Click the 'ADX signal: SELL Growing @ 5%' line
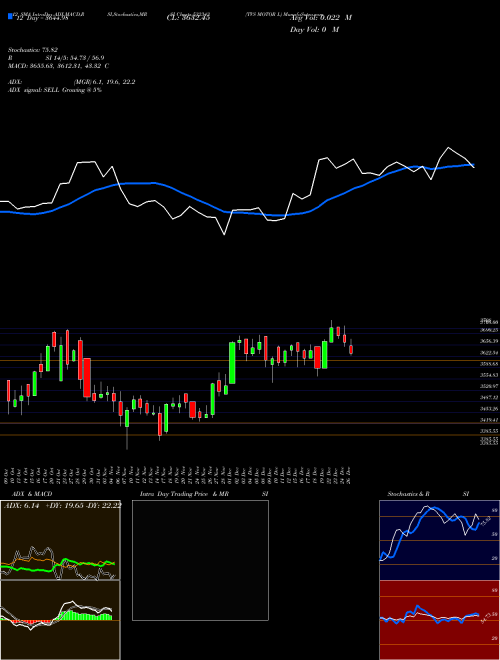Image resolution: width=500 pixels, height=660 pixels. click(55, 90)
